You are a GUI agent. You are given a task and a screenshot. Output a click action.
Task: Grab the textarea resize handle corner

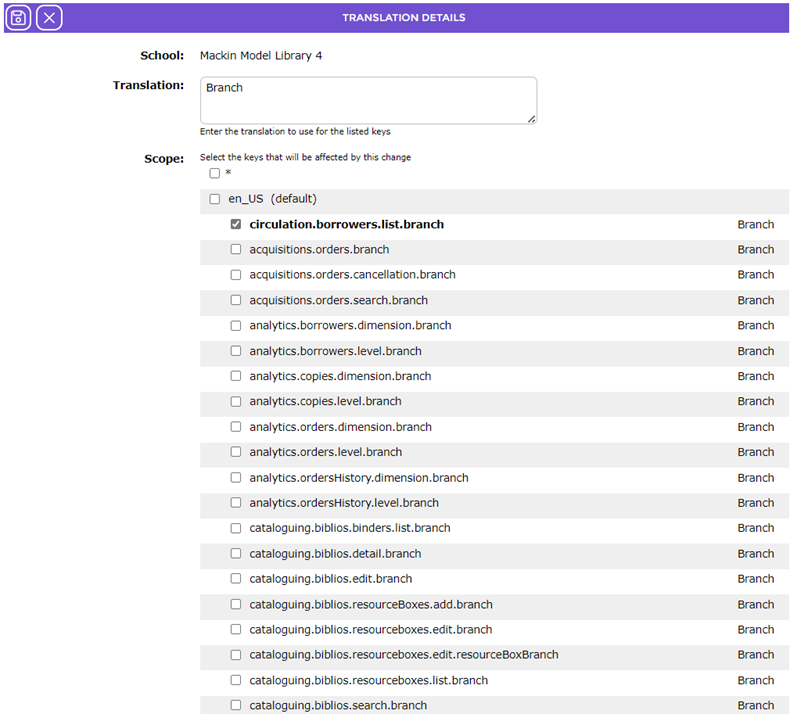tap(532, 119)
